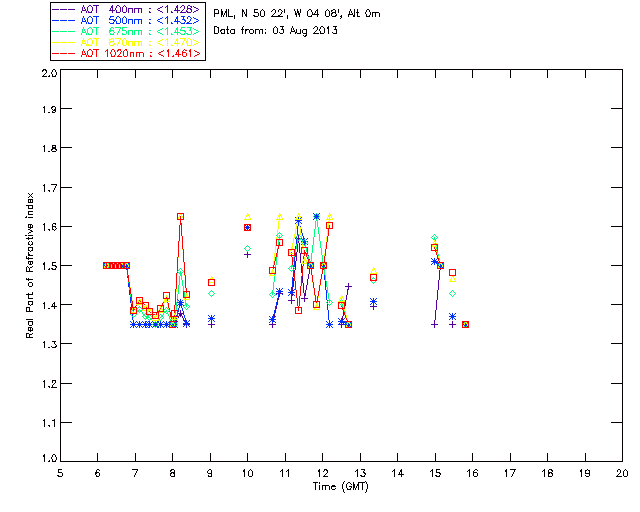Click hour 5 on the time axis
Screen dimensions: 640x512
[x=60, y=473]
